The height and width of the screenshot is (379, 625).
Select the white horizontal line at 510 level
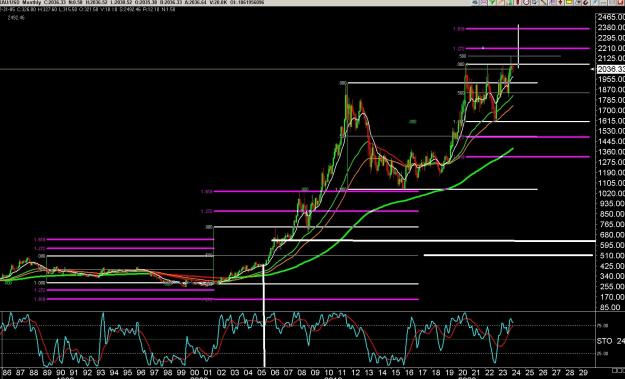click(x=508, y=255)
